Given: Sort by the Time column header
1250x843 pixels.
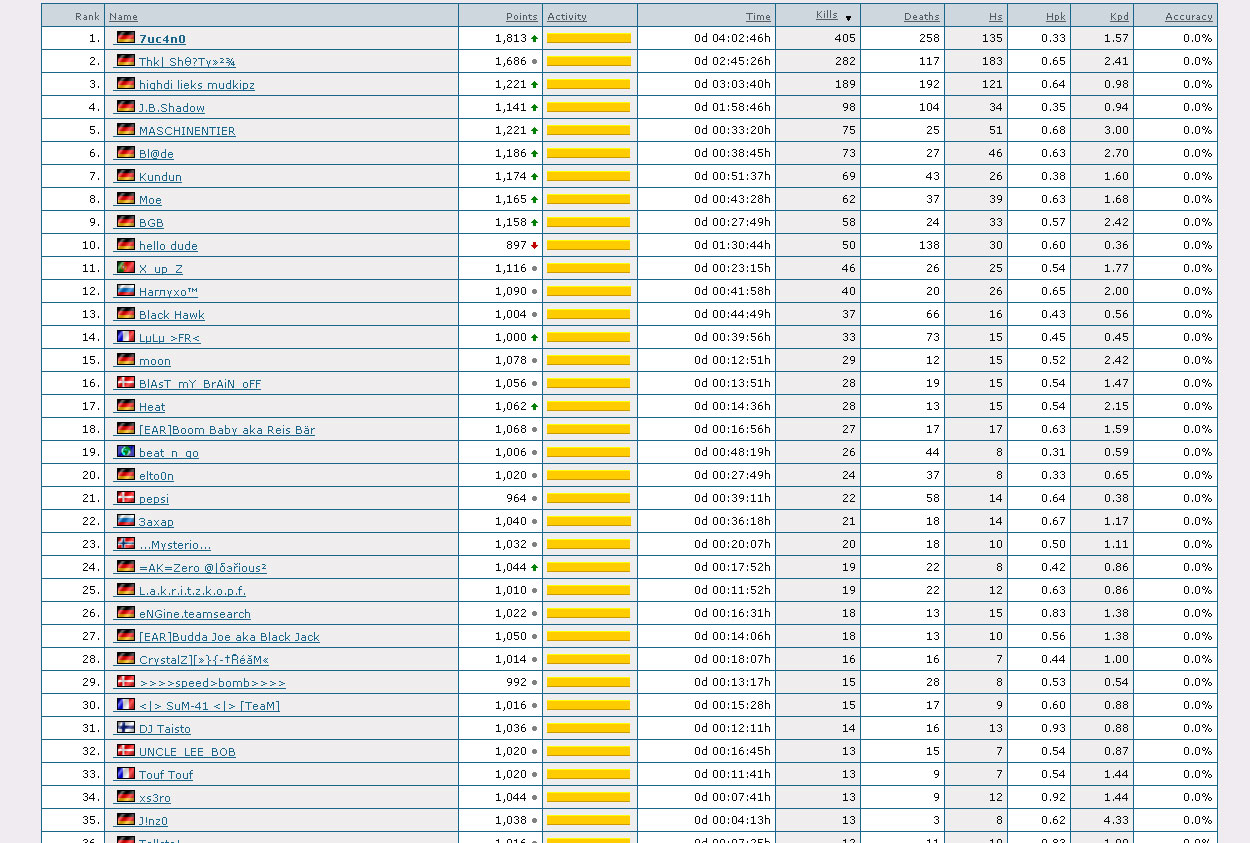Looking at the screenshot, I should tap(758, 17).
